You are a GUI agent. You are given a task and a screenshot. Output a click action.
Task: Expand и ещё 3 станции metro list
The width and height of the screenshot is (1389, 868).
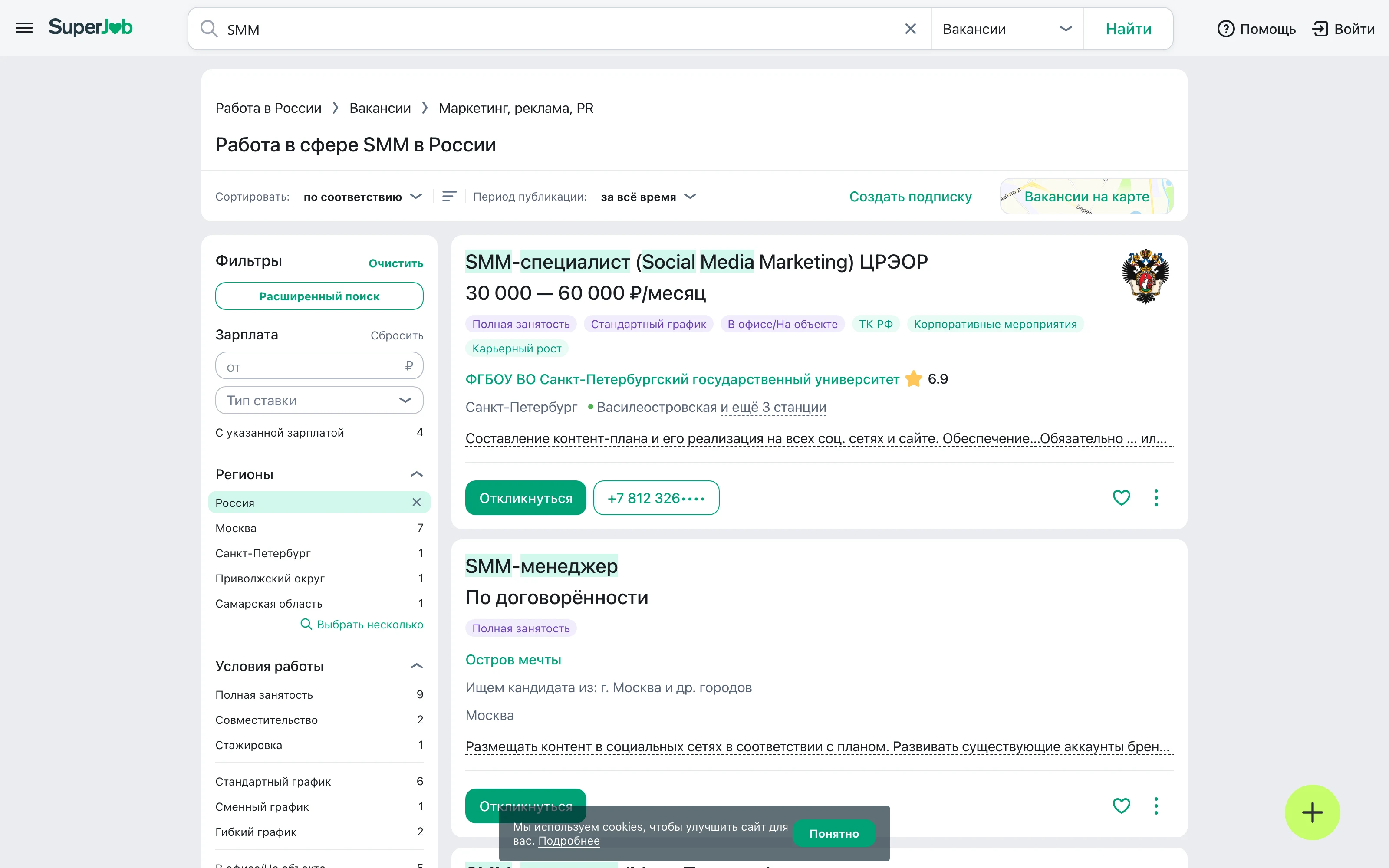pos(773,407)
